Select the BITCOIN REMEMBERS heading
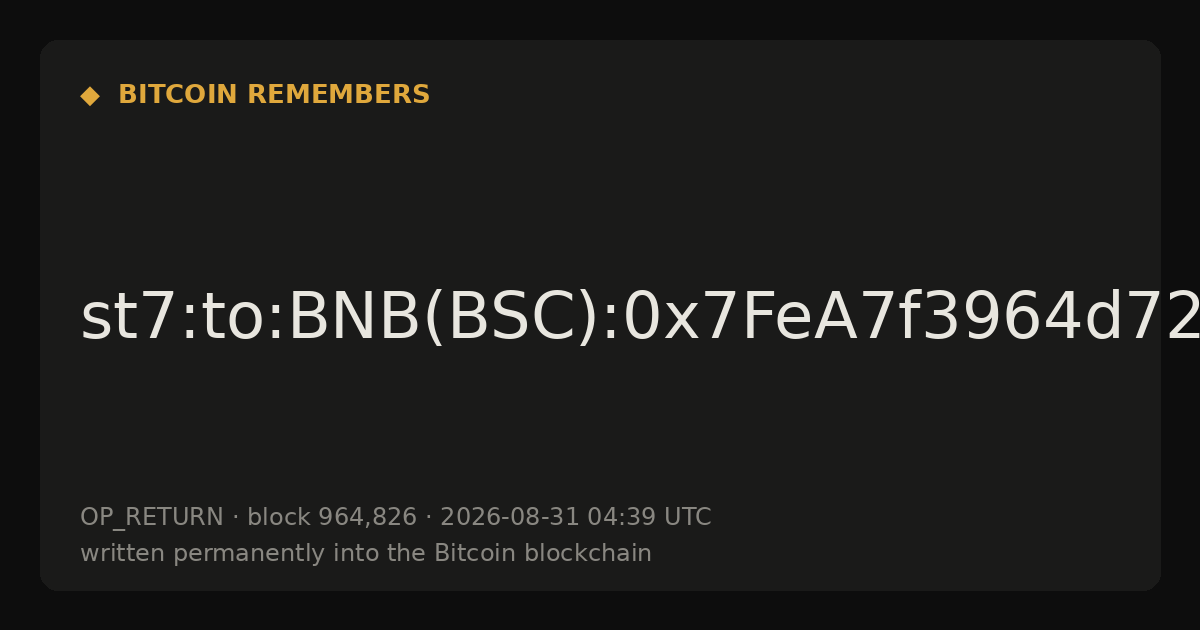The width and height of the screenshot is (1200, 630). click(x=274, y=95)
